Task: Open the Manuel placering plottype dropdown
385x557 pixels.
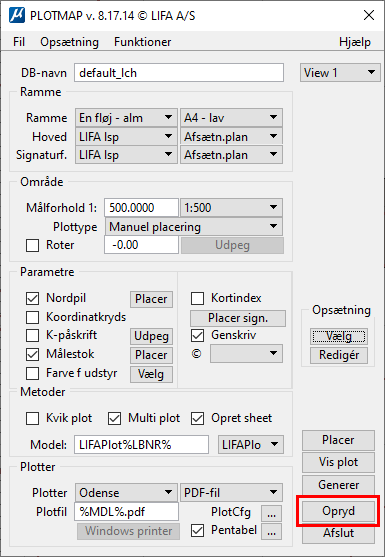Action: point(194,227)
